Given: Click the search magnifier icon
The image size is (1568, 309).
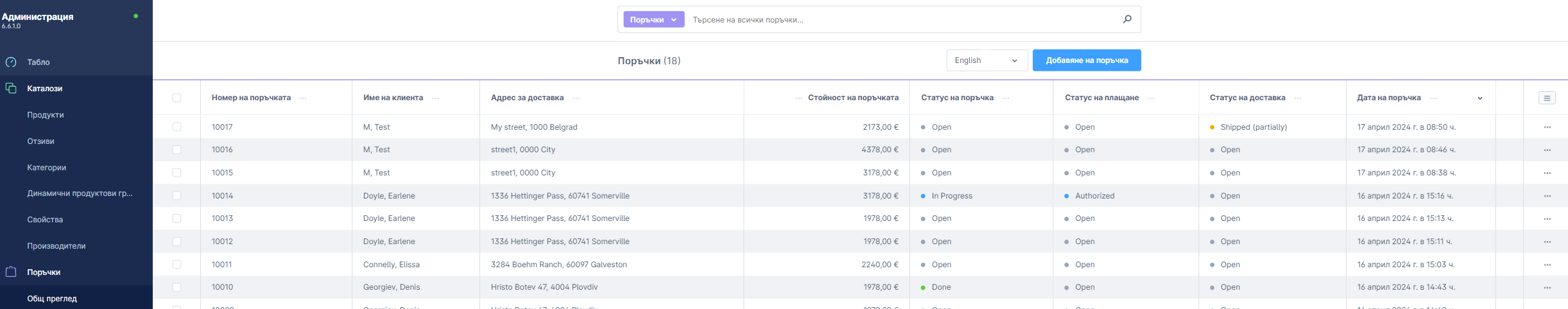Looking at the screenshot, I should click(x=1127, y=19).
